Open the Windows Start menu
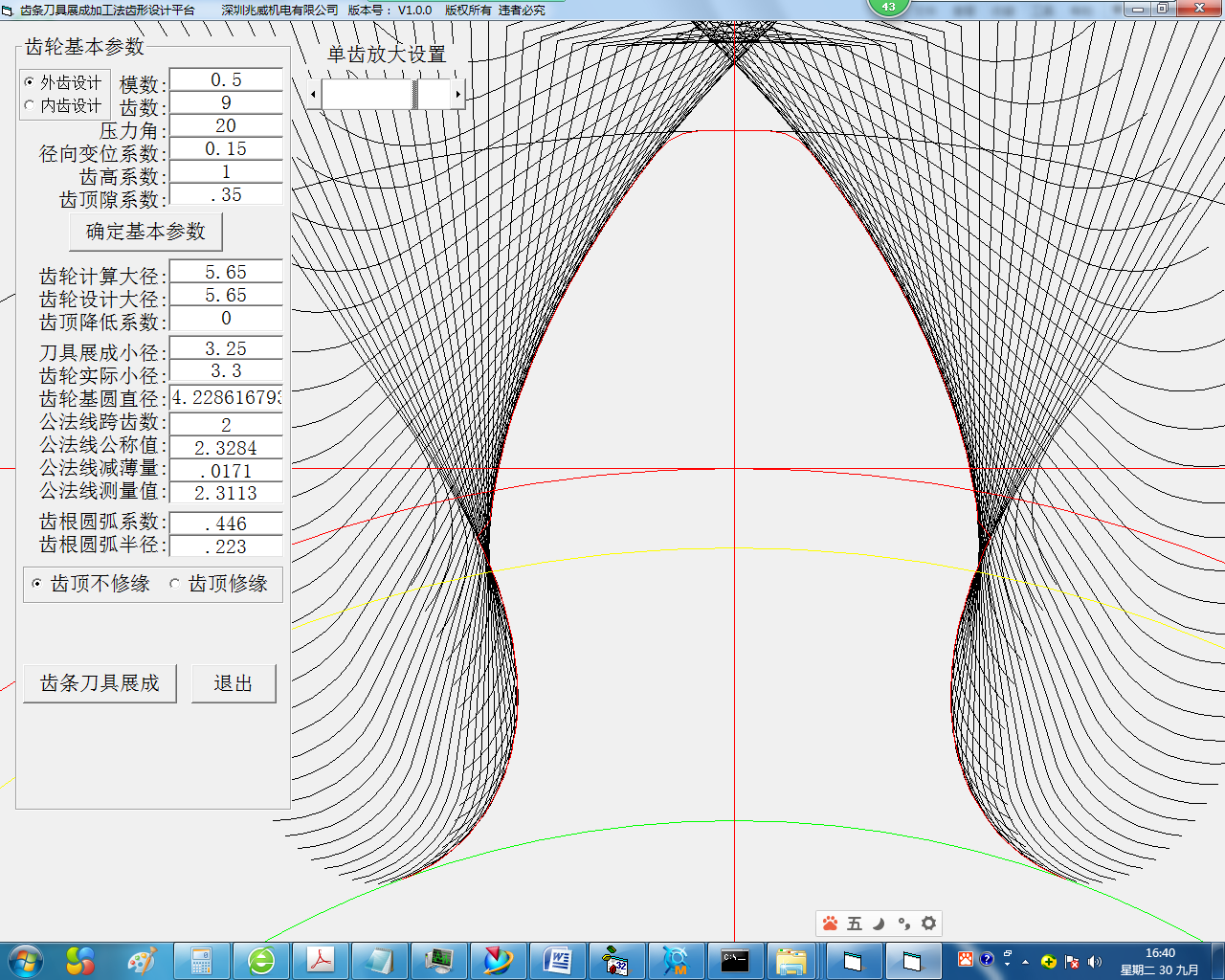This screenshot has width=1225, height=980. pyautogui.click(x=25, y=960)
